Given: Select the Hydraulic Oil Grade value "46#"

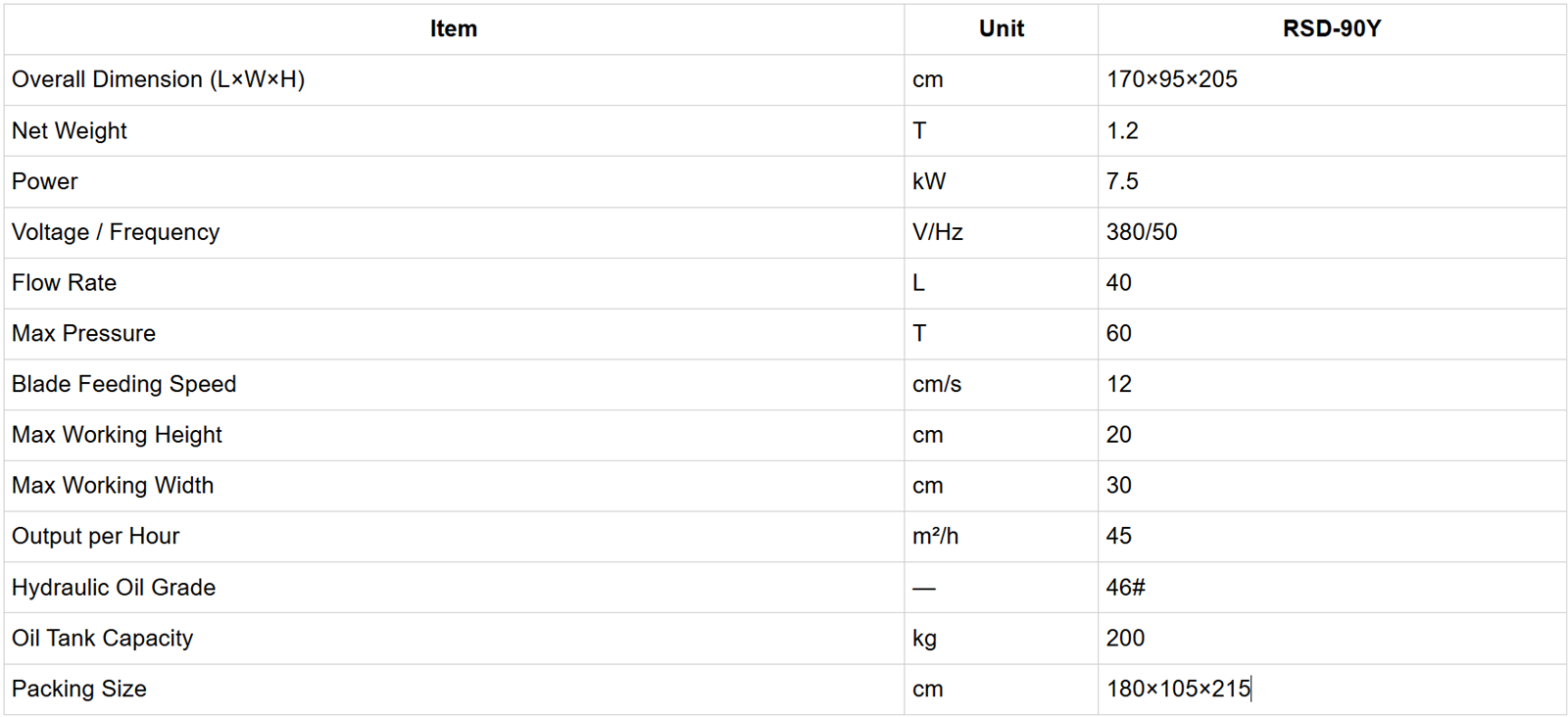Looking at the screenshot, I should 1125,588.
